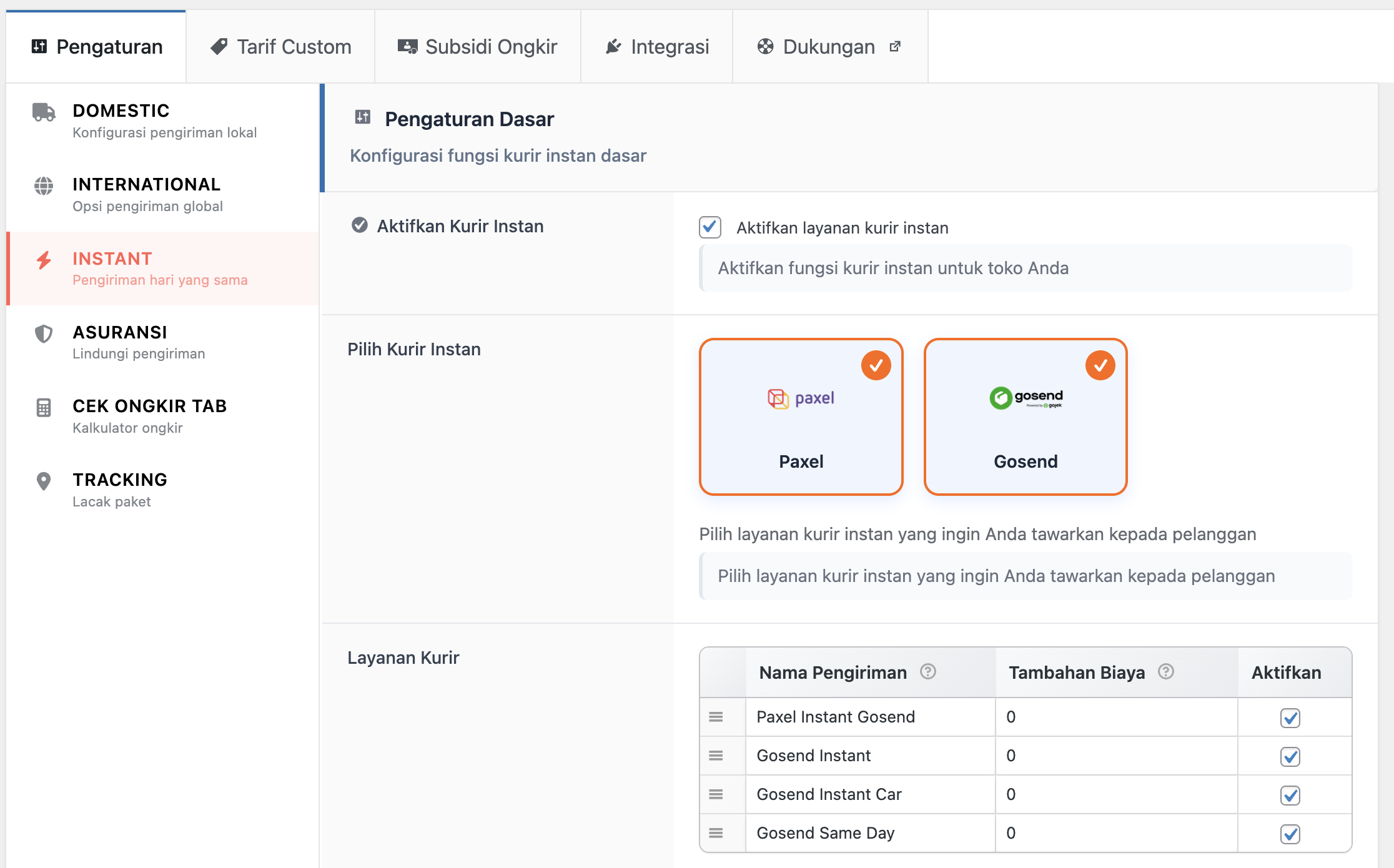Disable the Gosend Instant Car service checkbox
The height and width of the screenshot is (868, 1394).
pos(1290,795)
